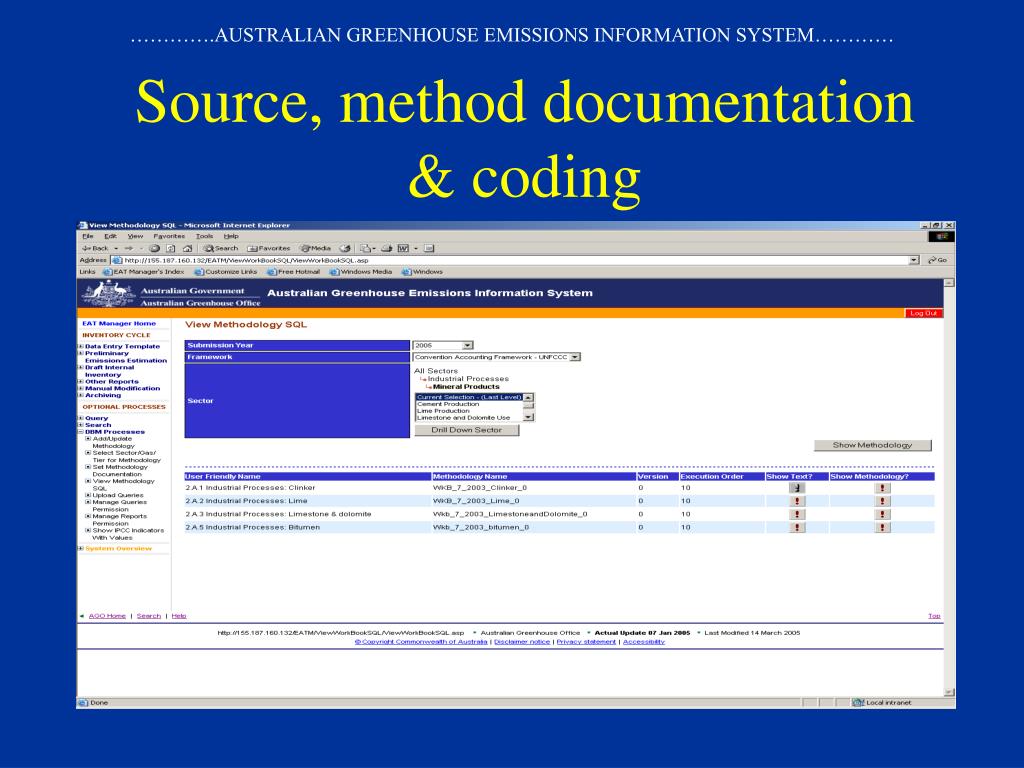Screen dimensions: 1024x768
Task: Open Set Methodology Documentation item
Action: 120,471
